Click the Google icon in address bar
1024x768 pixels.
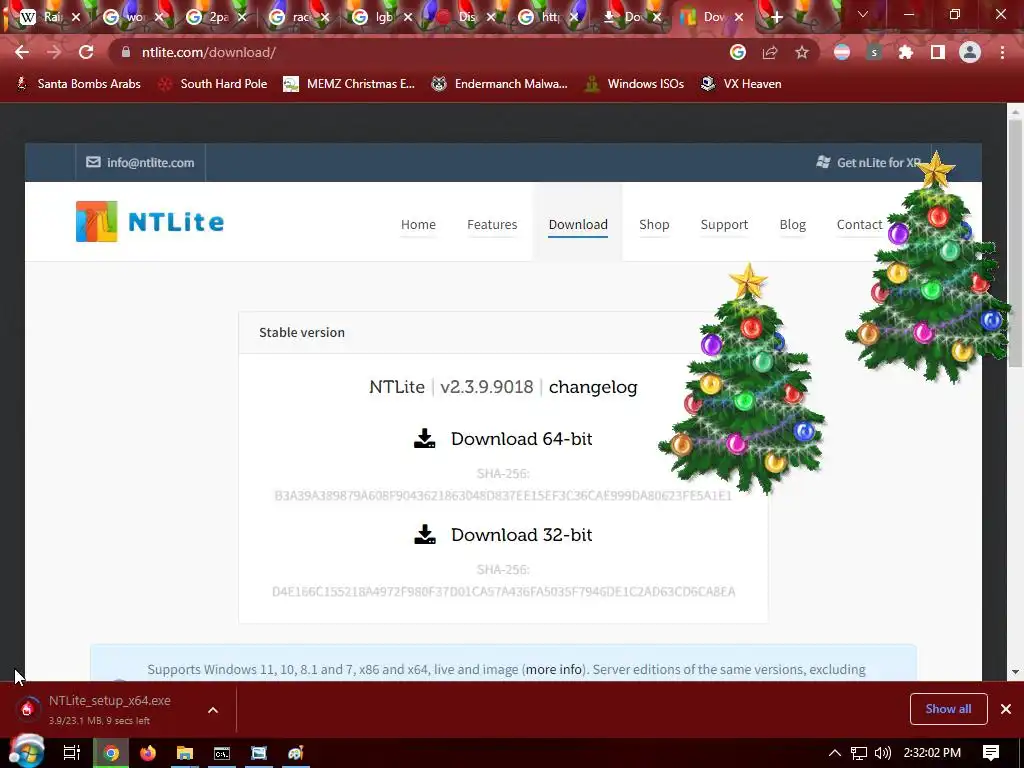point(738,52)
